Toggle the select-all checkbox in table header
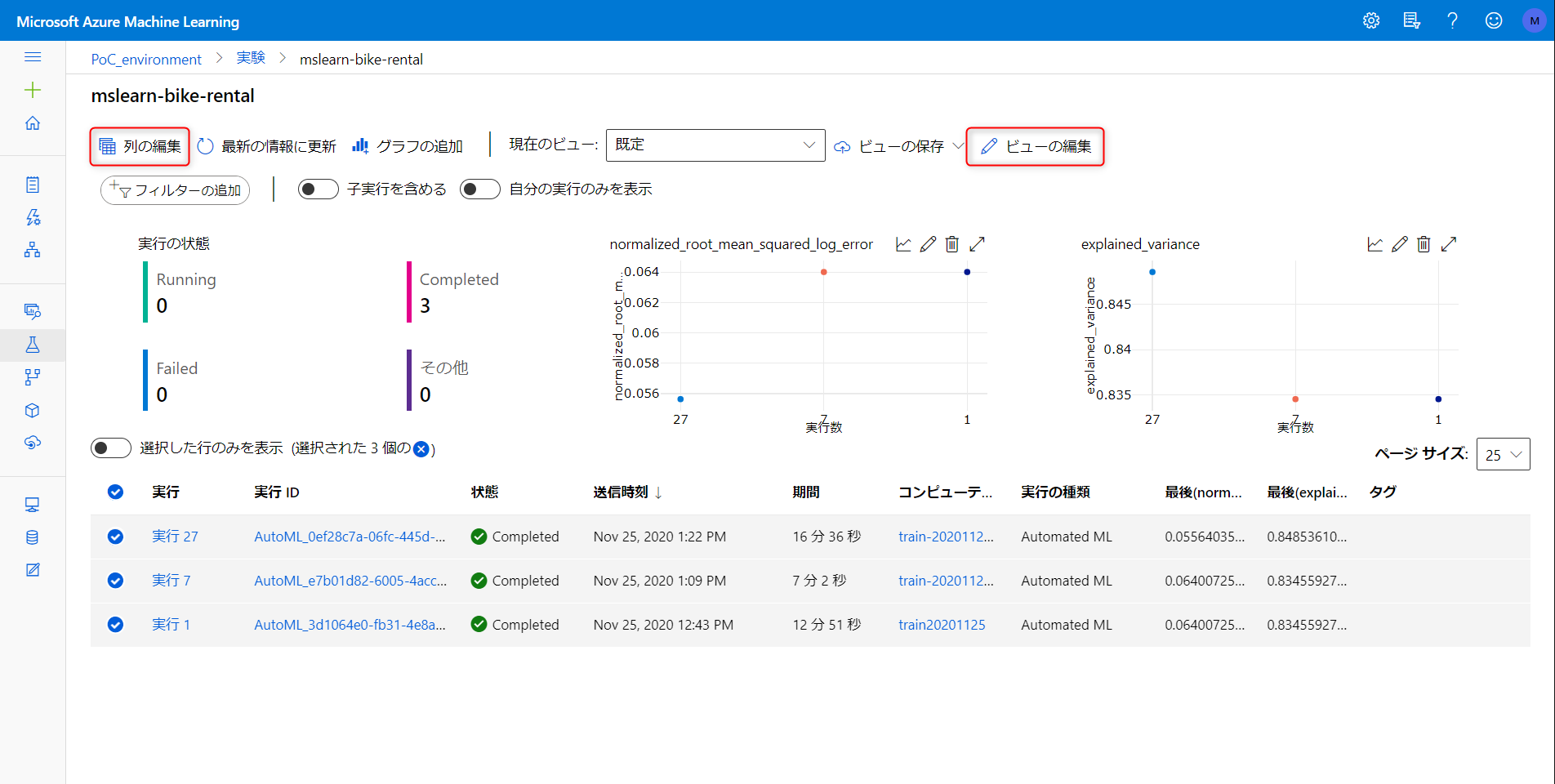Viewport: 1555px width, 784px height. click(x=115, y=492)
